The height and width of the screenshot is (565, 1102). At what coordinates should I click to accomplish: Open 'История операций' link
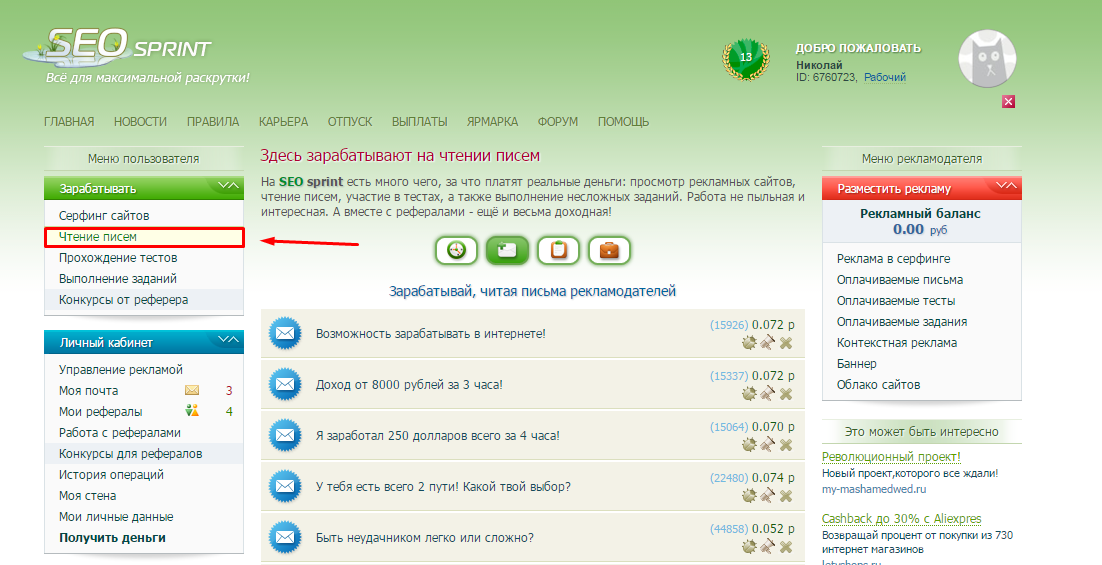point(111,475)
